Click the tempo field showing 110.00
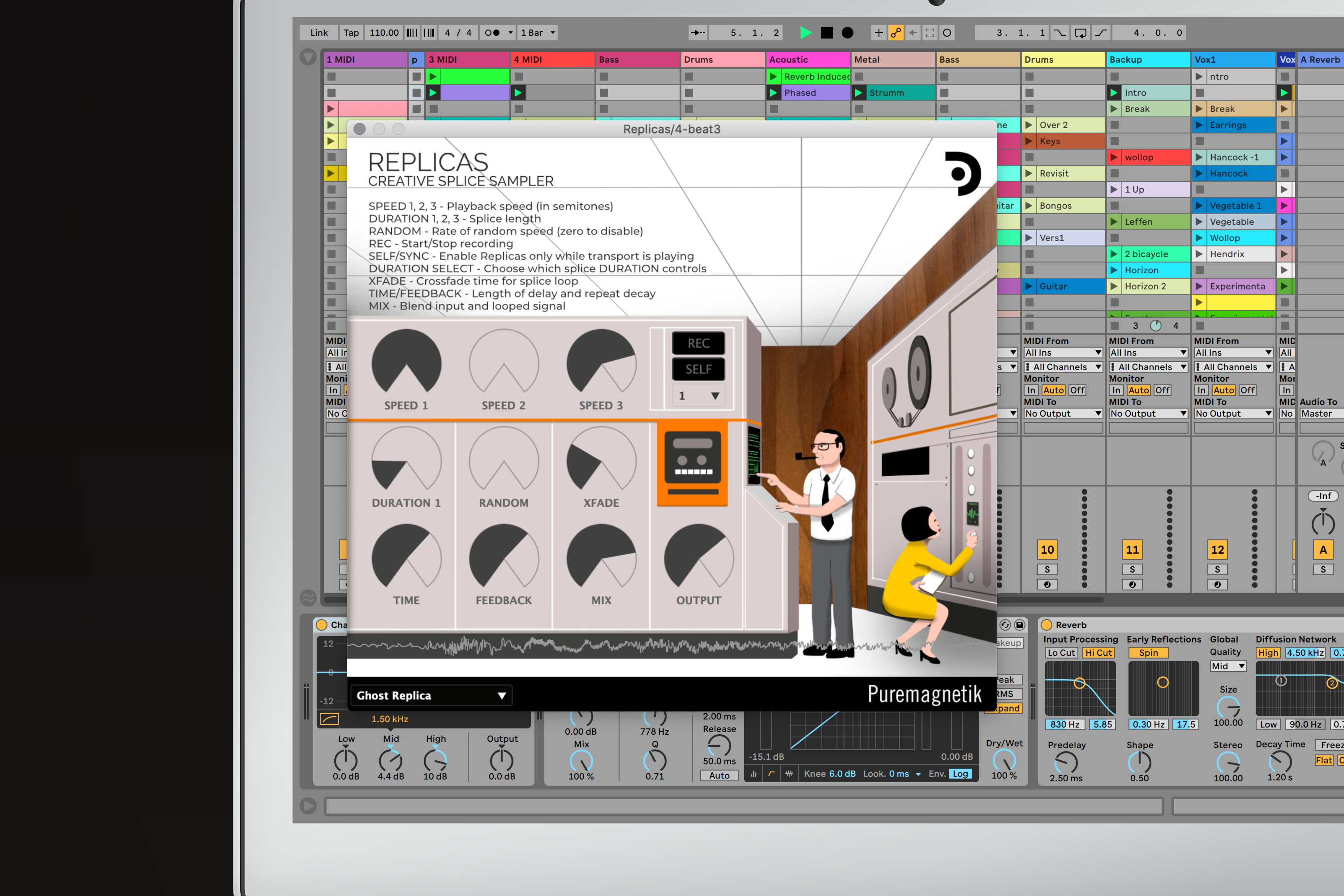This screenshot has width=1344, height=896. tap(383, 33)
